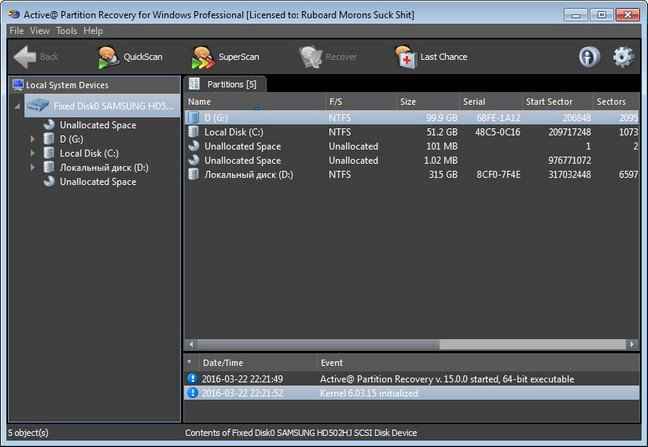This screenshot has width=648, height=447.
Task: Open the File menu
Action: coord(16,31)
